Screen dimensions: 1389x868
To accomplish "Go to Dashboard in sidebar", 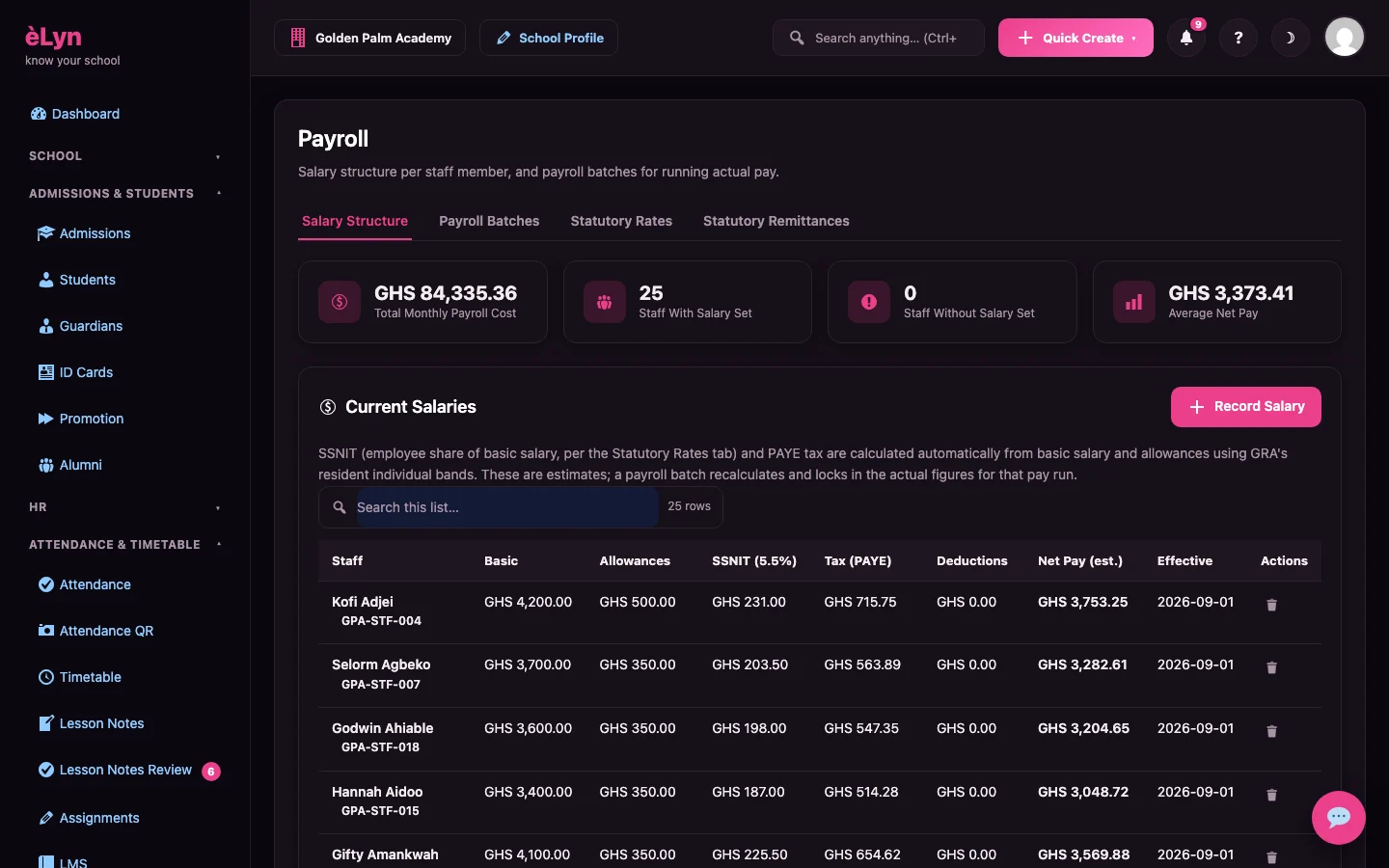I will [x=75, y=114].
